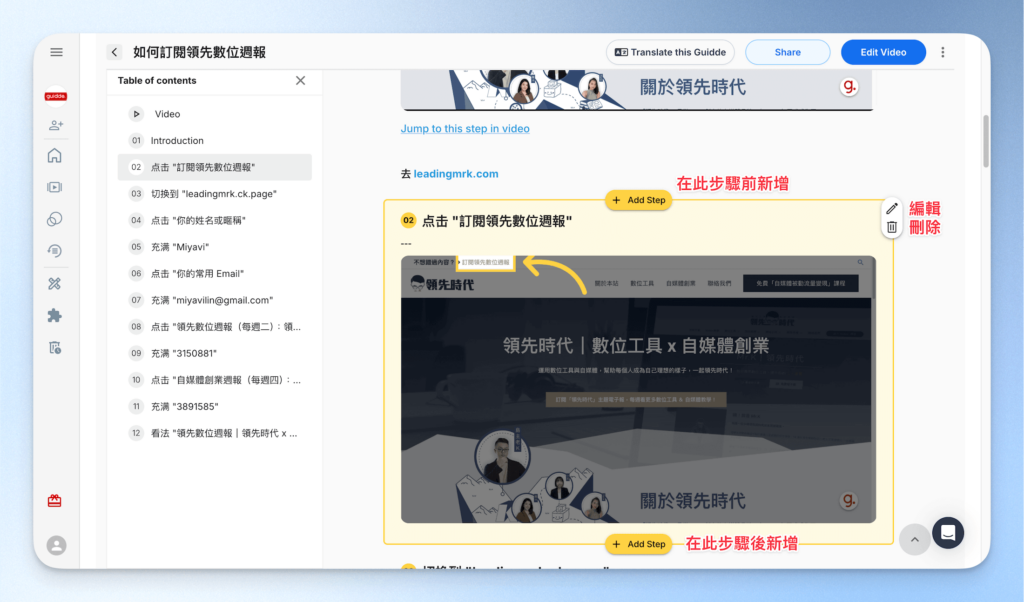Click Add Step above step 02
This screenshot has height=602, width=1024.
639,200
